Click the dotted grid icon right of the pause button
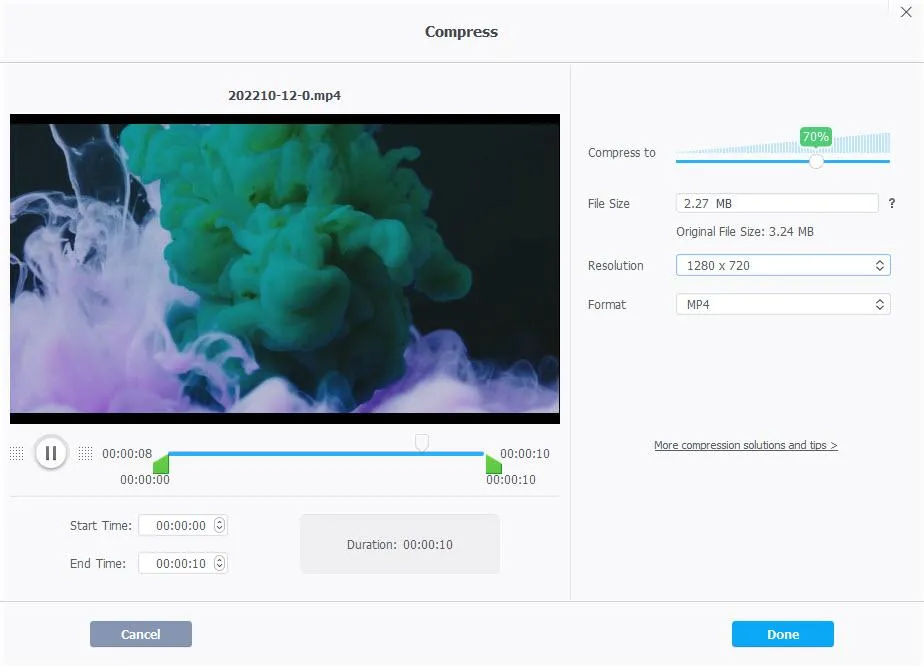This screenshot has width=924, height=666. click(x=86, y=453)
